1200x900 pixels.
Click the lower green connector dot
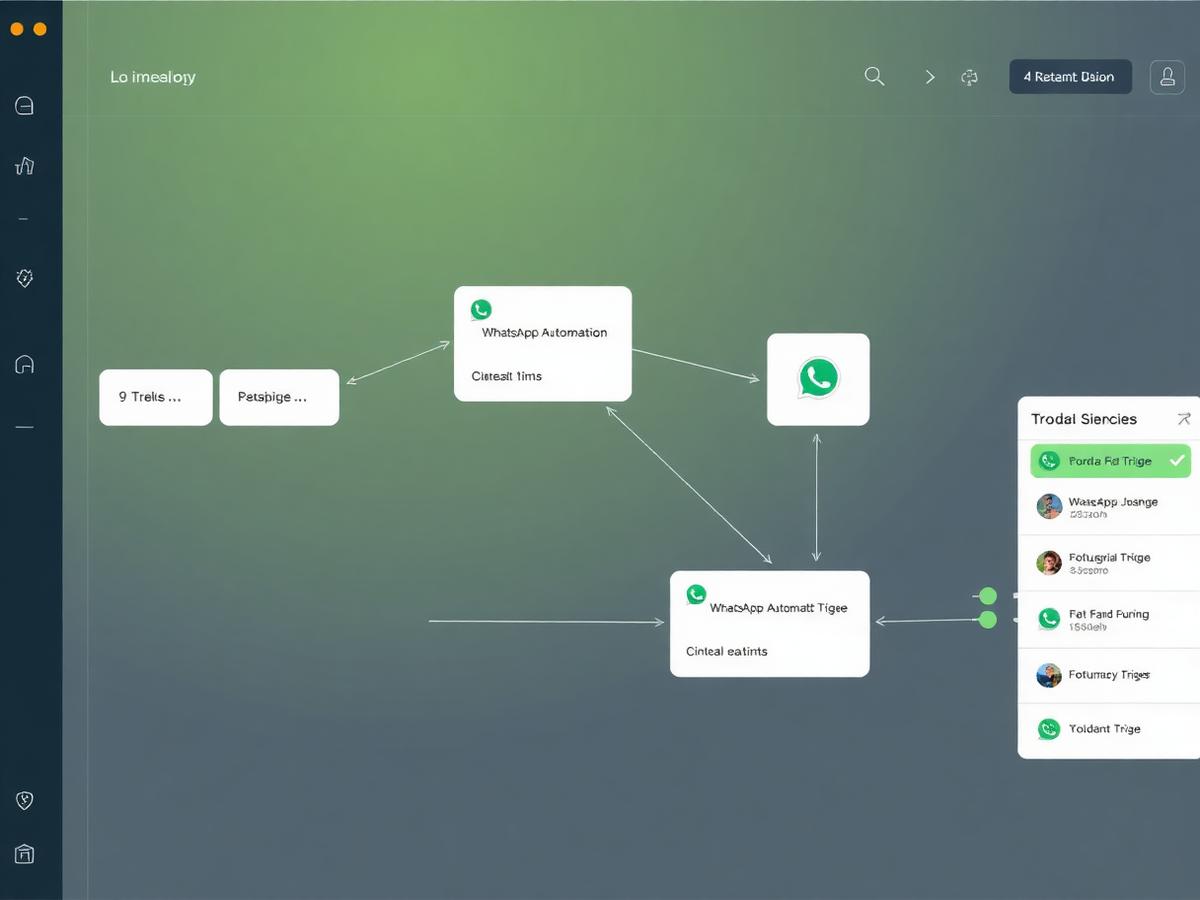click(x=988, y=620)
